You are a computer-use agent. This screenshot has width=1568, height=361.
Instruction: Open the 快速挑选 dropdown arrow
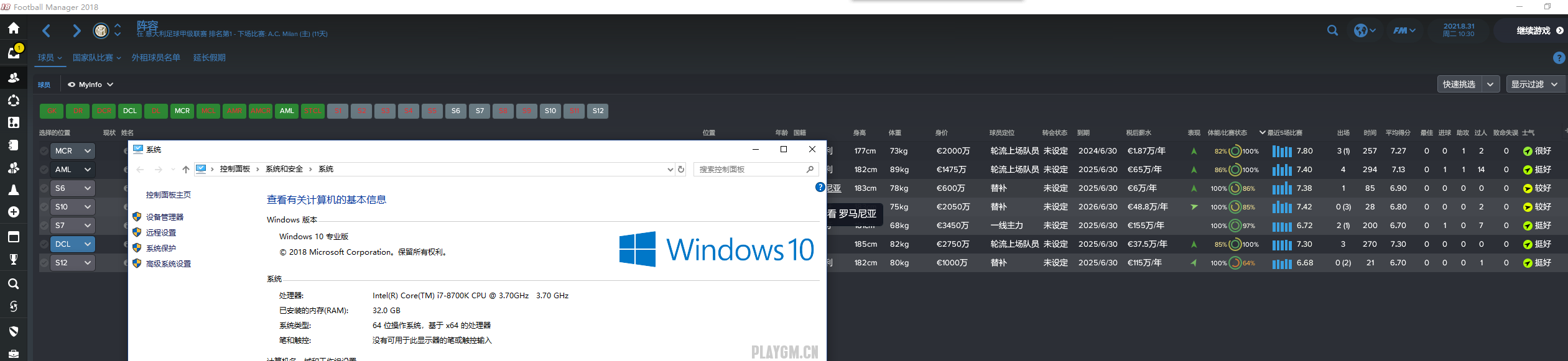click(1490, 85)
